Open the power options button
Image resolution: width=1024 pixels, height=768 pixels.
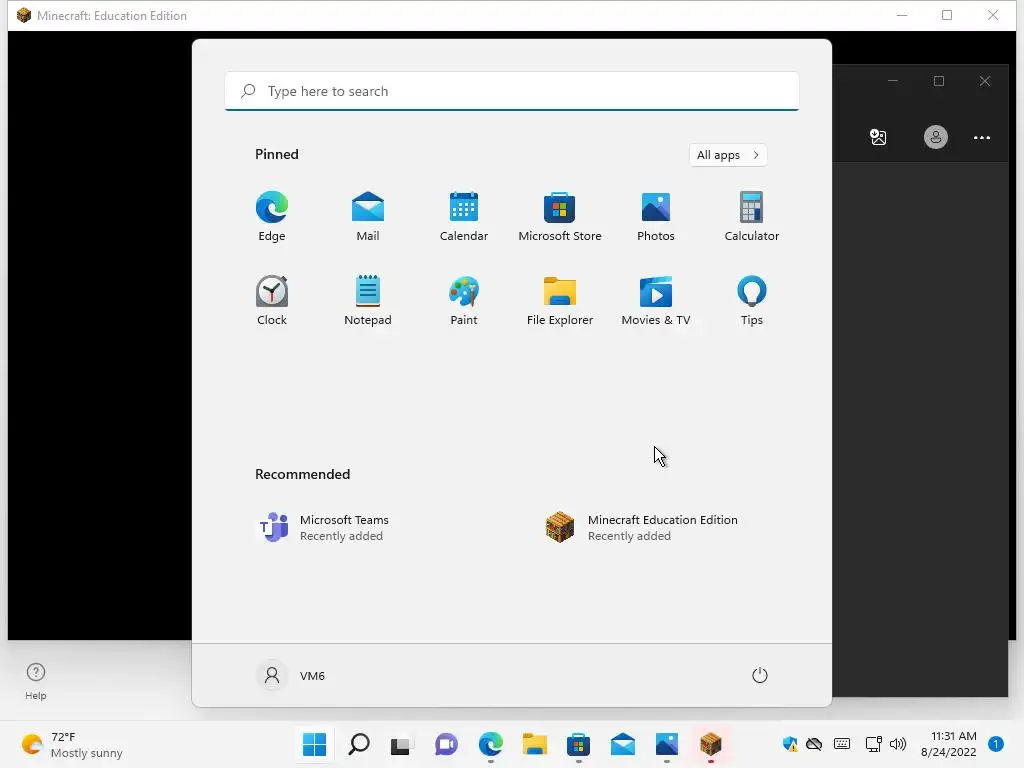(x=760, y=675)
